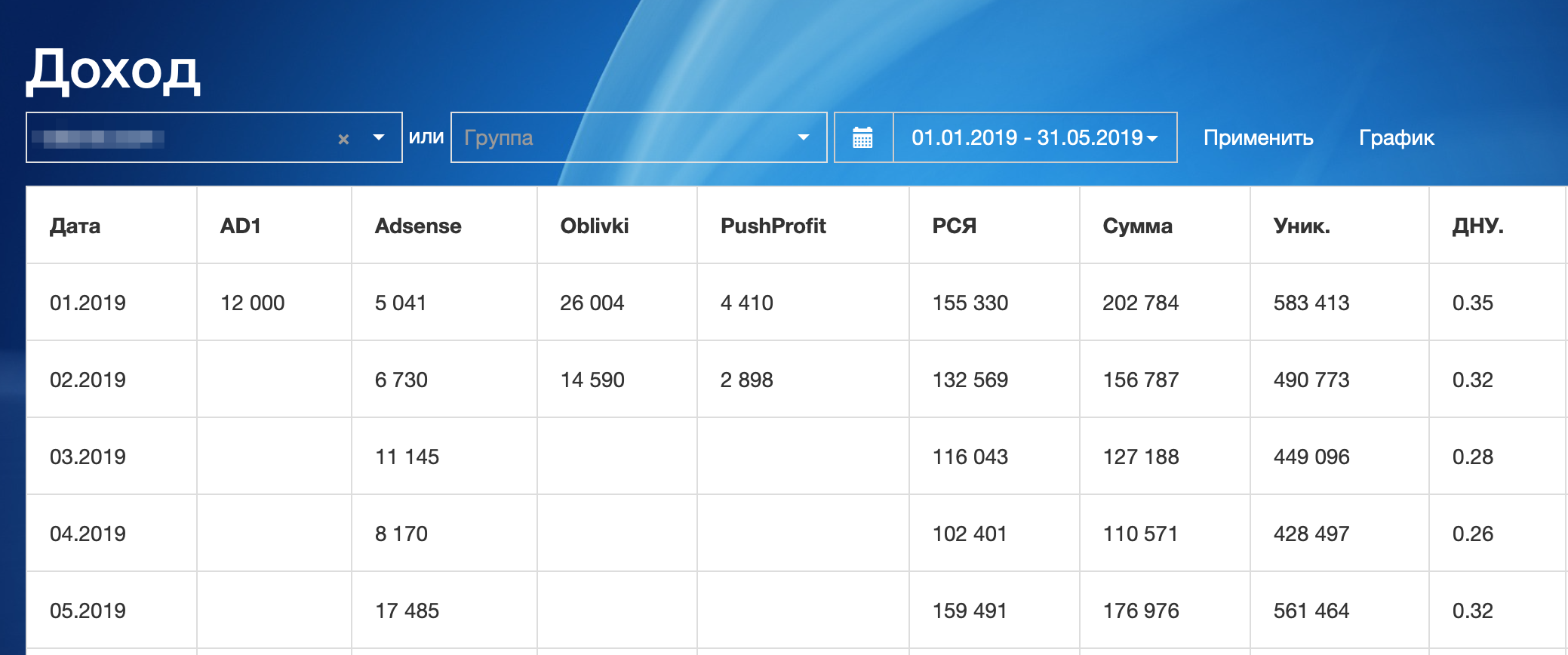
Task: Select the Сумма column header
Action: pos(1137,226)
